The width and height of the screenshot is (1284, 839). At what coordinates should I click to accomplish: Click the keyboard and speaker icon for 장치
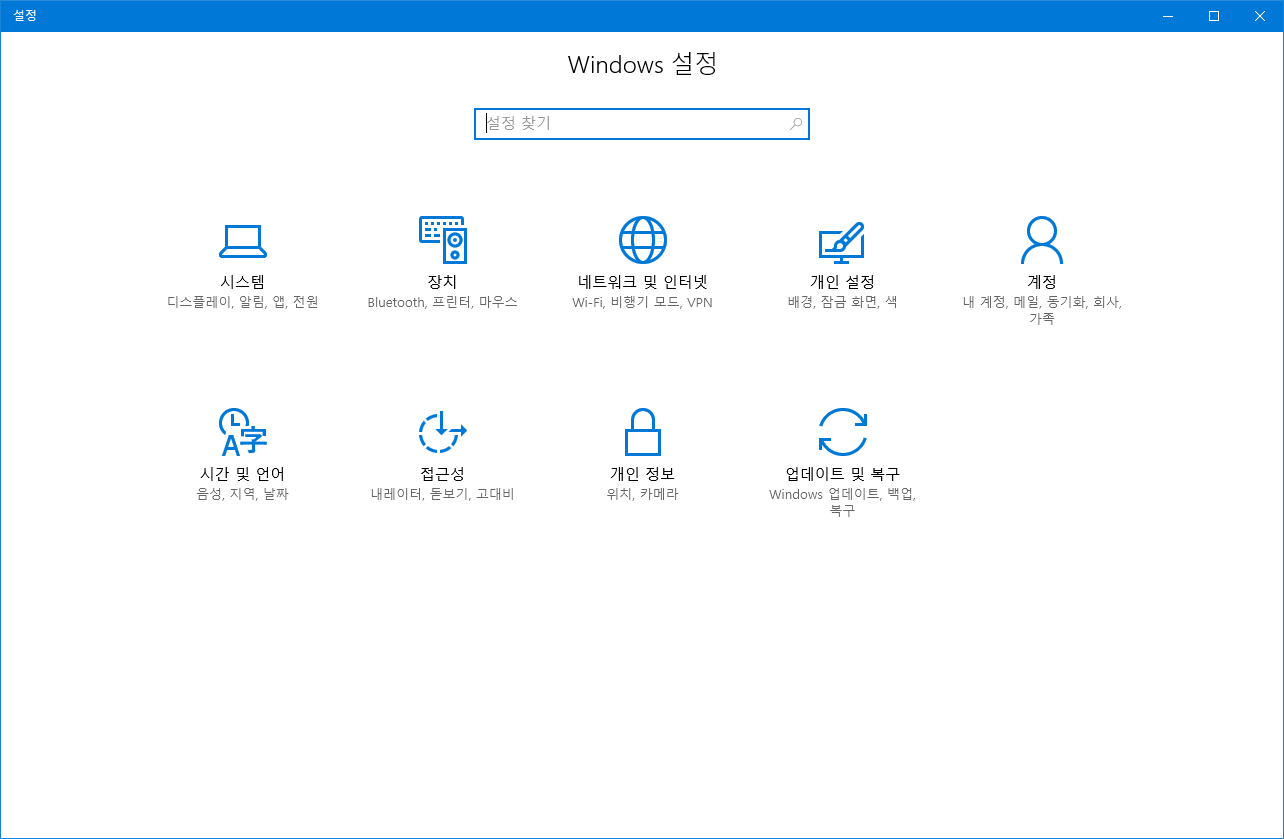pos(442,240)
